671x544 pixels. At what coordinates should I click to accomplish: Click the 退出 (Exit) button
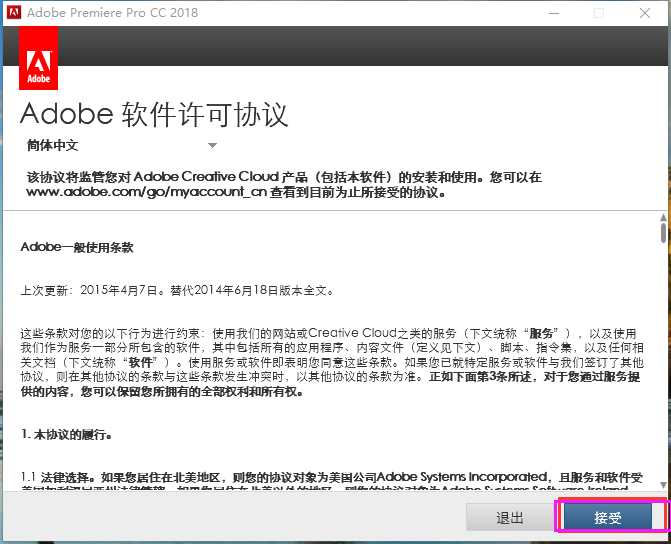click(x=510, y=517)
